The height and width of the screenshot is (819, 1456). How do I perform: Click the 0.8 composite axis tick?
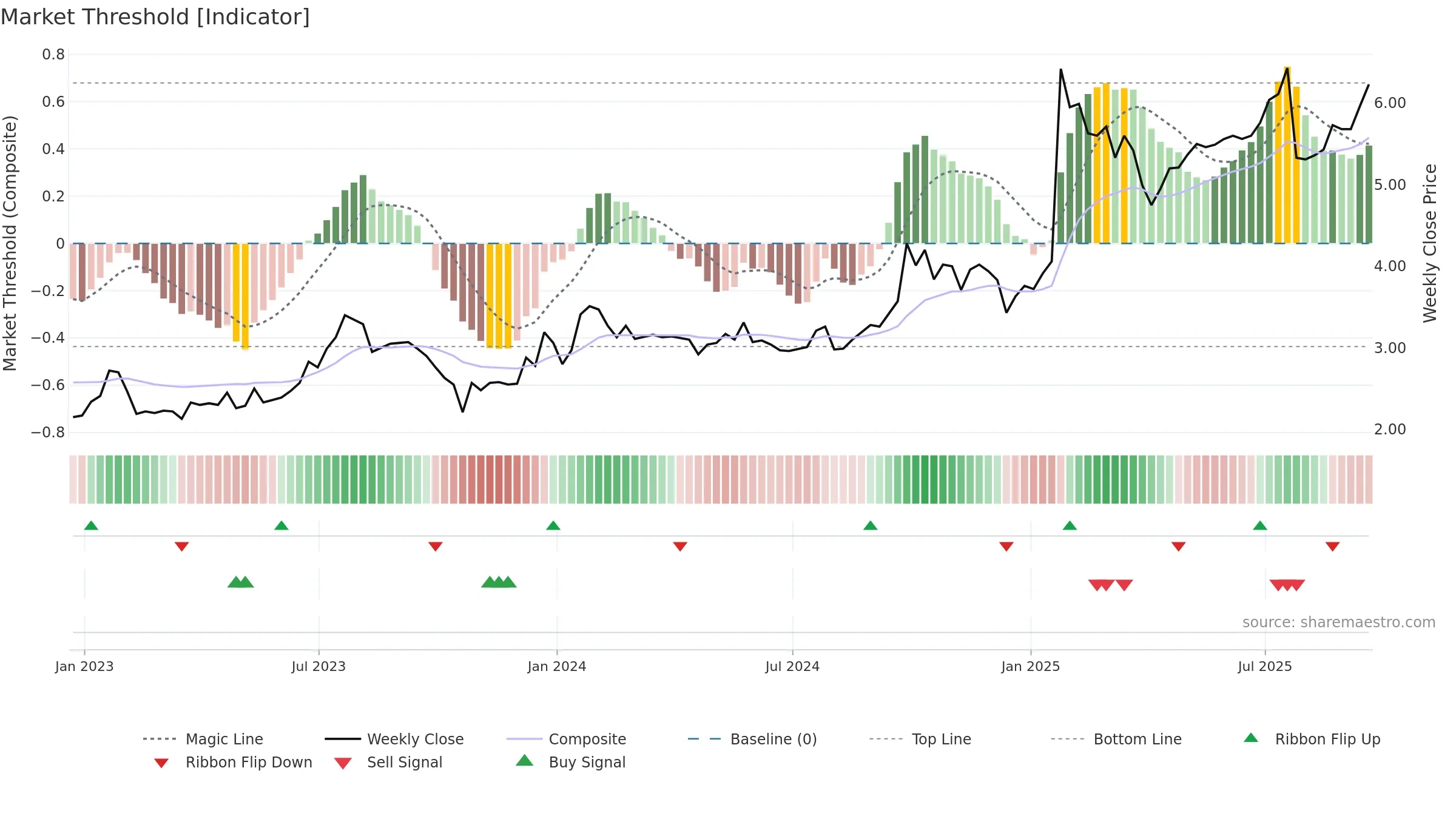[x=53, y=55]
